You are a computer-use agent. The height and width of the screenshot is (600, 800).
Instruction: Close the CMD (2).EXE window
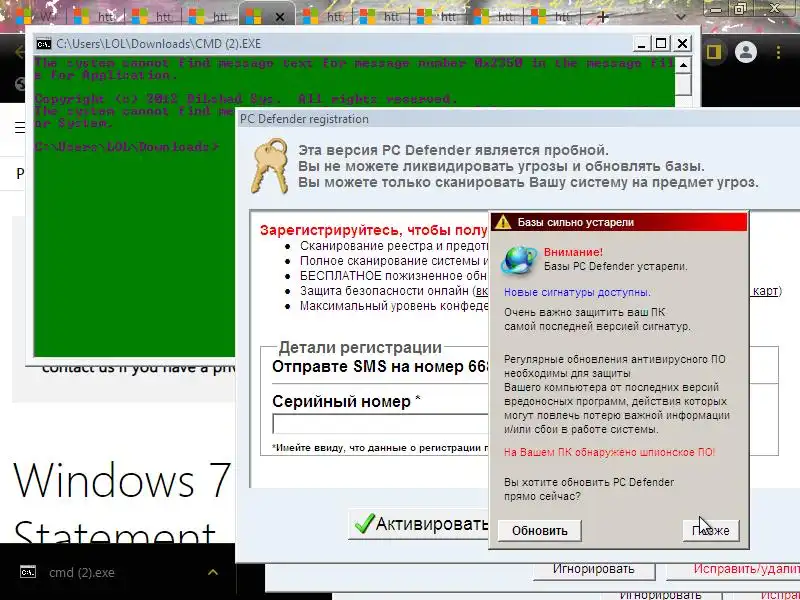[x=682, y=43]
